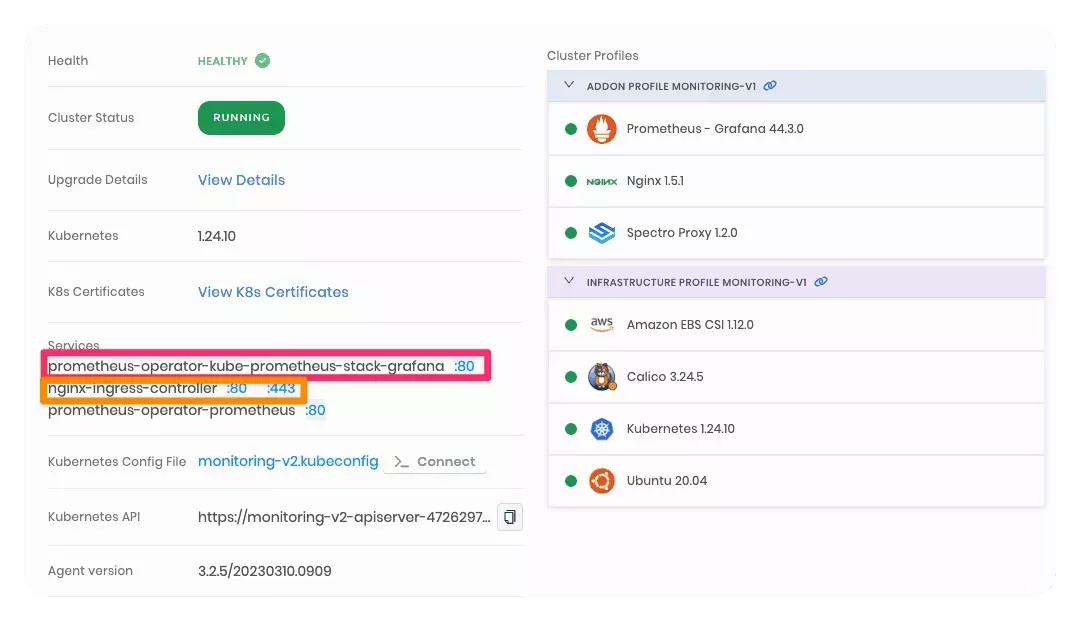The height and width of the screenshot is (621, 1080).
Task: Open the monitoring-v2.kubeconfig file link
Action: click(x=288, y=461)
